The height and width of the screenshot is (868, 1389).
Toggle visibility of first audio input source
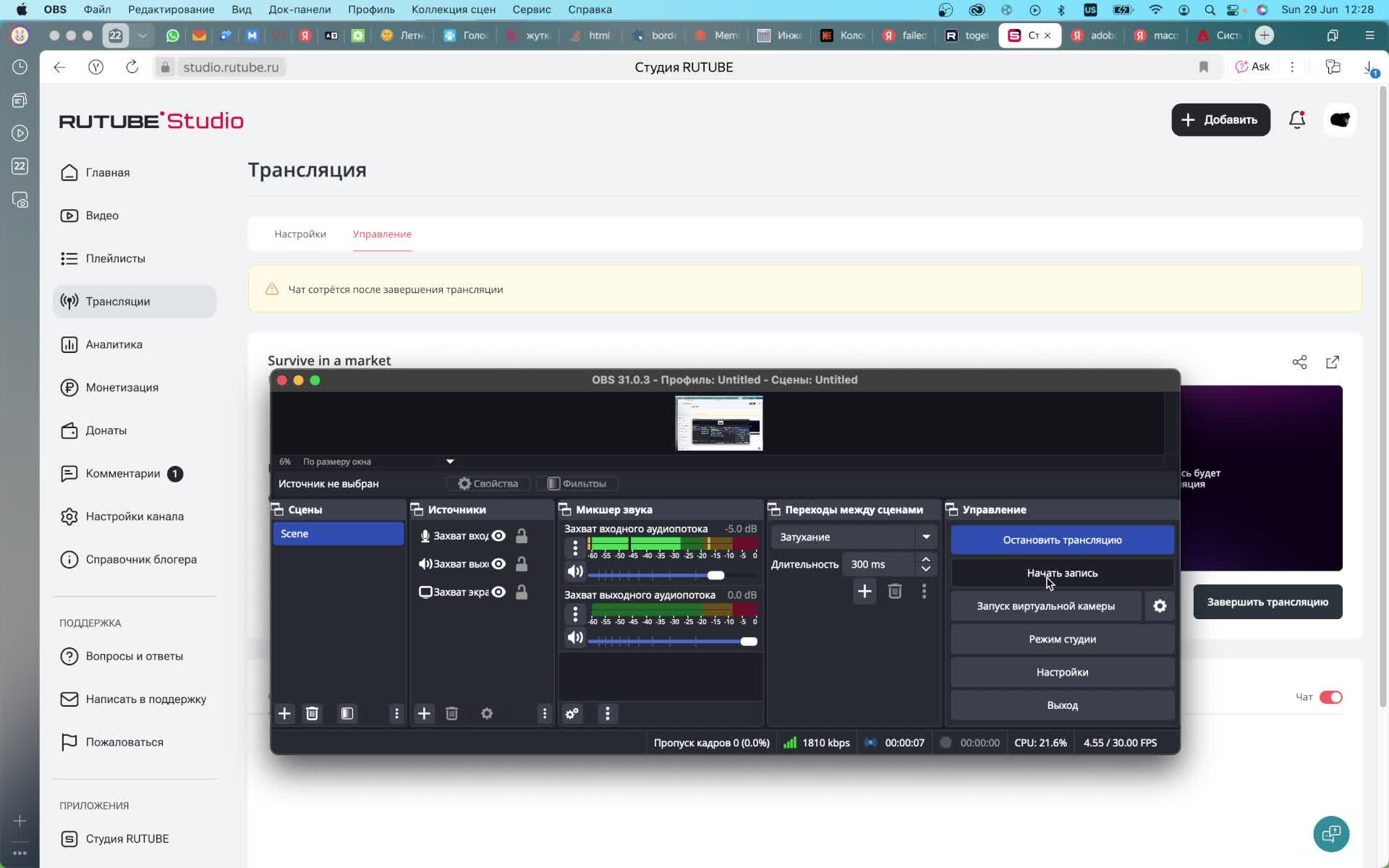click(498, 535)
